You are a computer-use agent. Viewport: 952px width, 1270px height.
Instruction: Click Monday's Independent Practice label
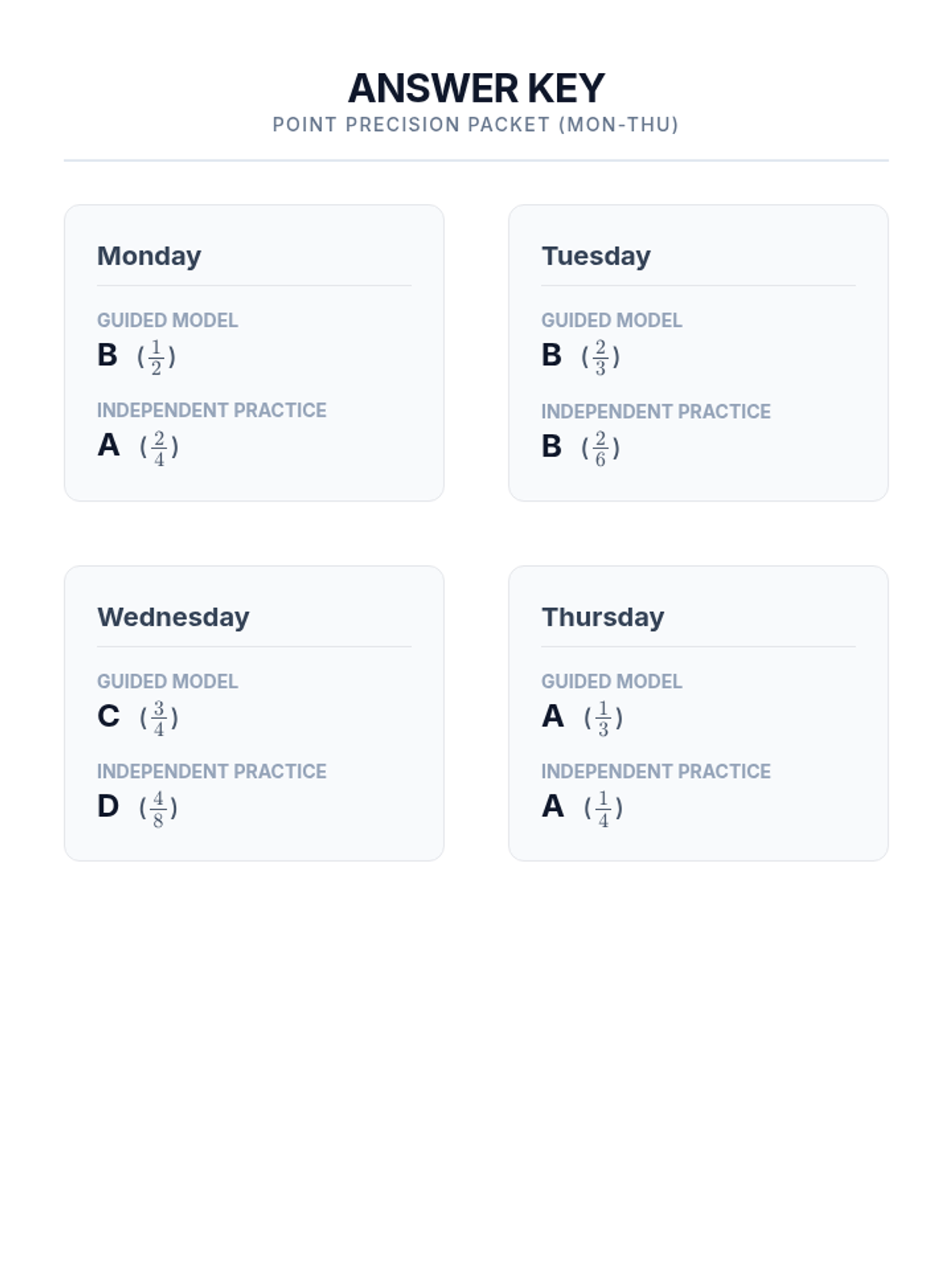click(x=212, y=410)
